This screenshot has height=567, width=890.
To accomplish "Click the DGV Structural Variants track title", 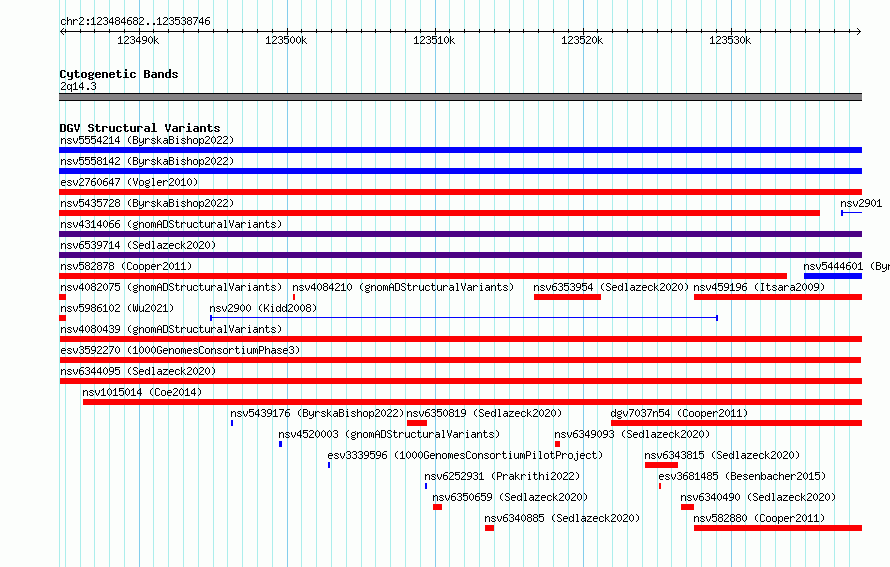I will [x=140, y=128].
